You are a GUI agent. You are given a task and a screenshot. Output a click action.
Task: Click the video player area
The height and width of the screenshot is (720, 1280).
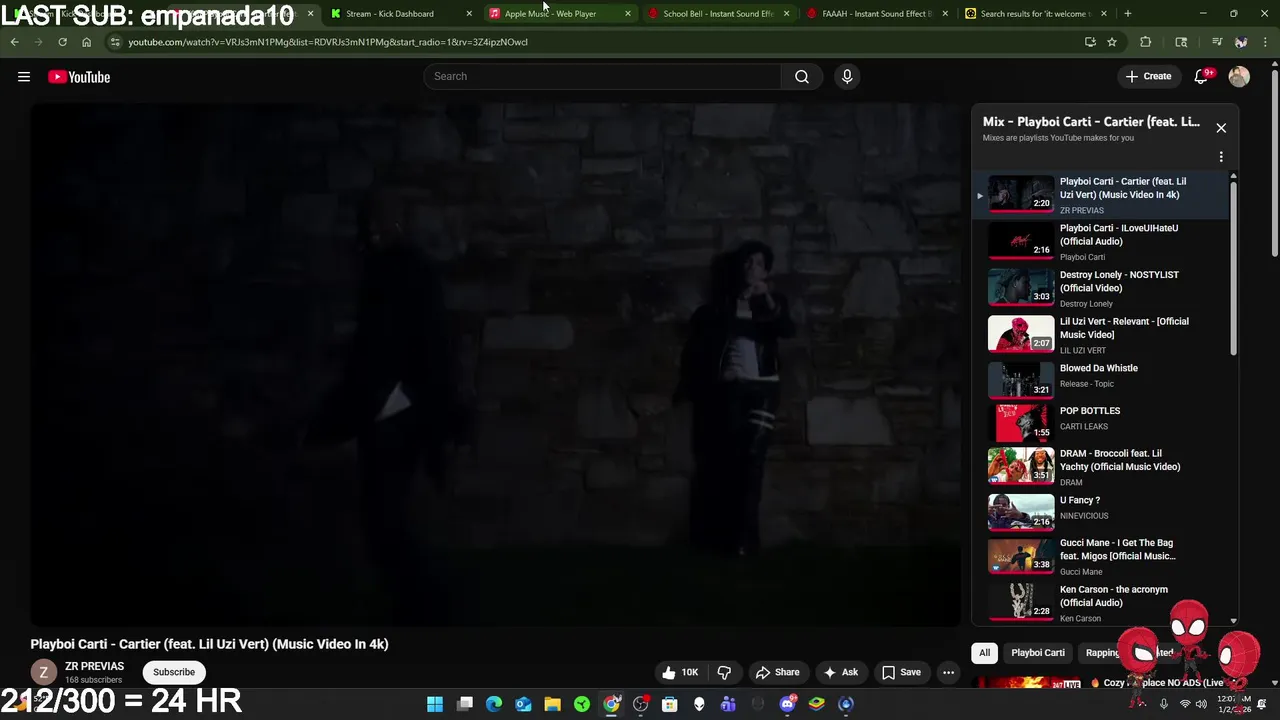coord(495,365)
